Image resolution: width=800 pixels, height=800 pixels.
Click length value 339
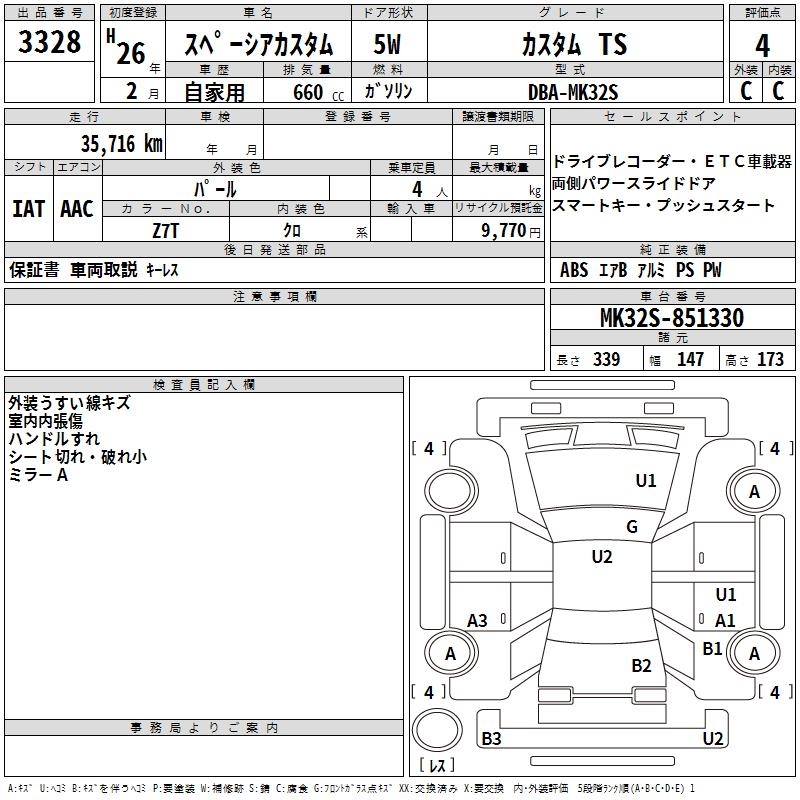click(607, 359)
